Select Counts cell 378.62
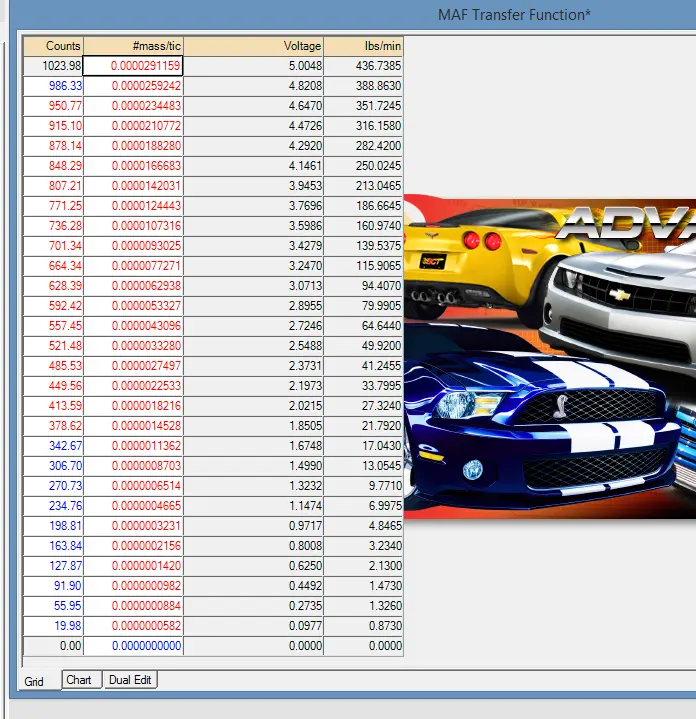The width and height of the screenshot is (696, 719). pyautogui.click(x=53, y=426)
